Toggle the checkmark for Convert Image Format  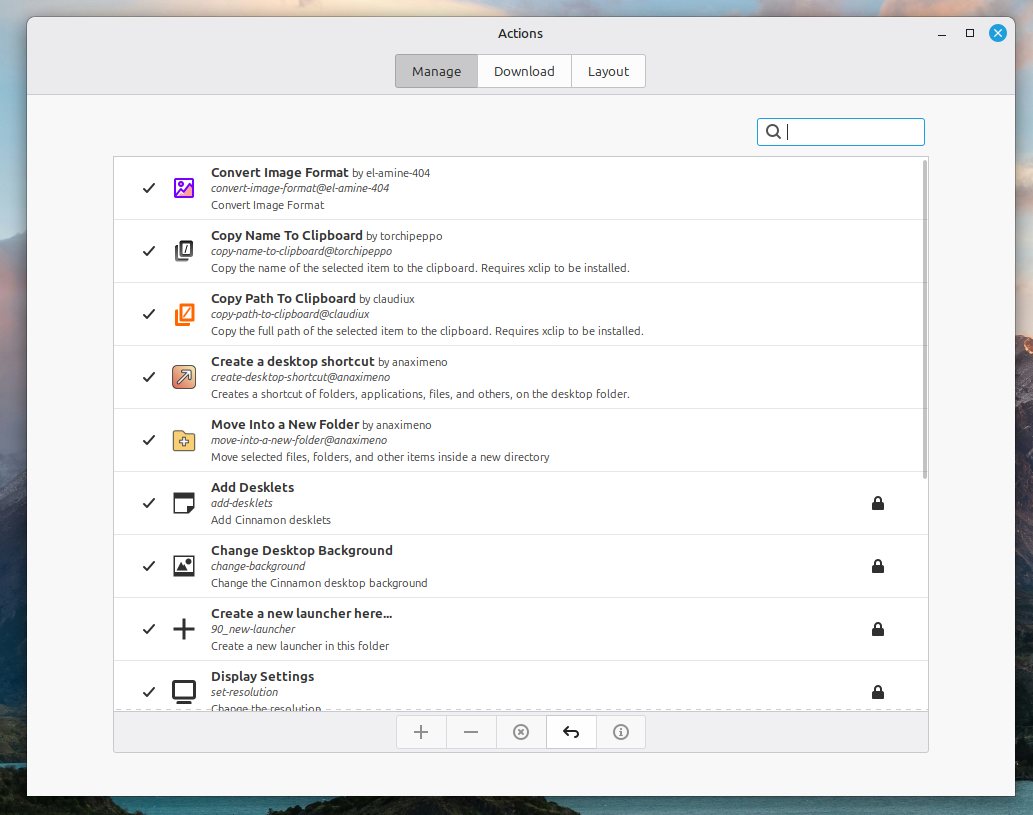tap(148, 188)
